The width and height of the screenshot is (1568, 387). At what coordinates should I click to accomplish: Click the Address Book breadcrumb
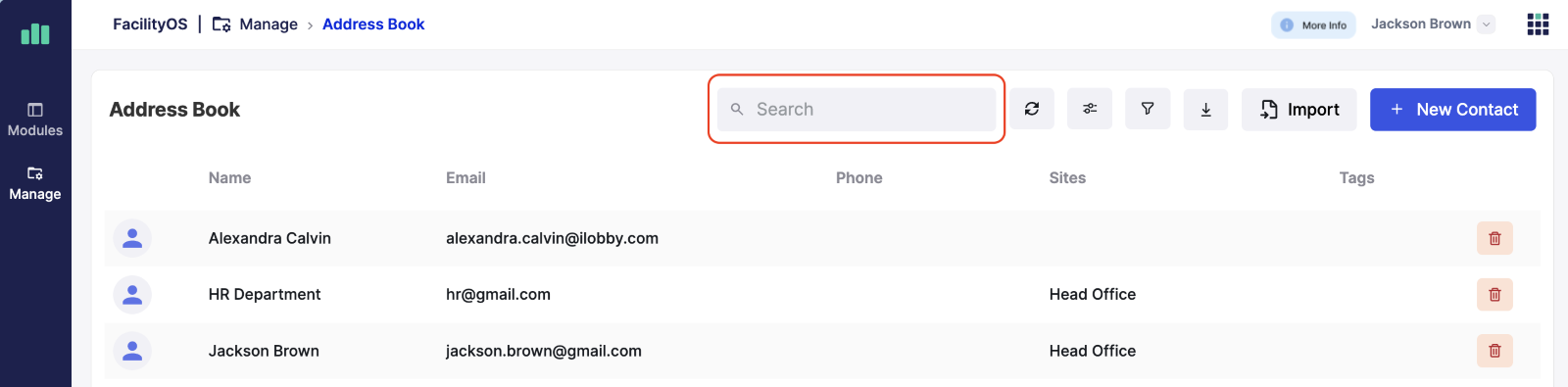pyautogui.click(x=373, y=24)
